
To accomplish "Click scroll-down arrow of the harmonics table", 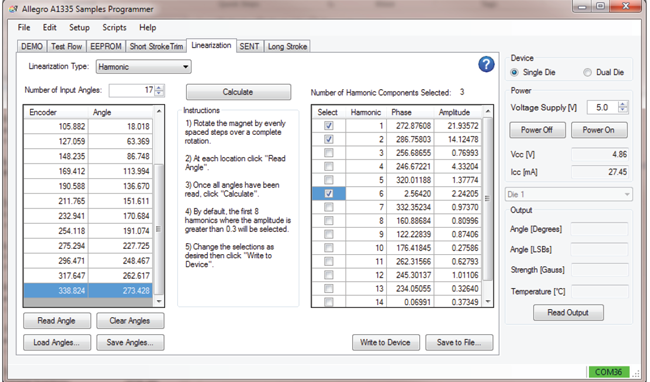I will (488, 302).
